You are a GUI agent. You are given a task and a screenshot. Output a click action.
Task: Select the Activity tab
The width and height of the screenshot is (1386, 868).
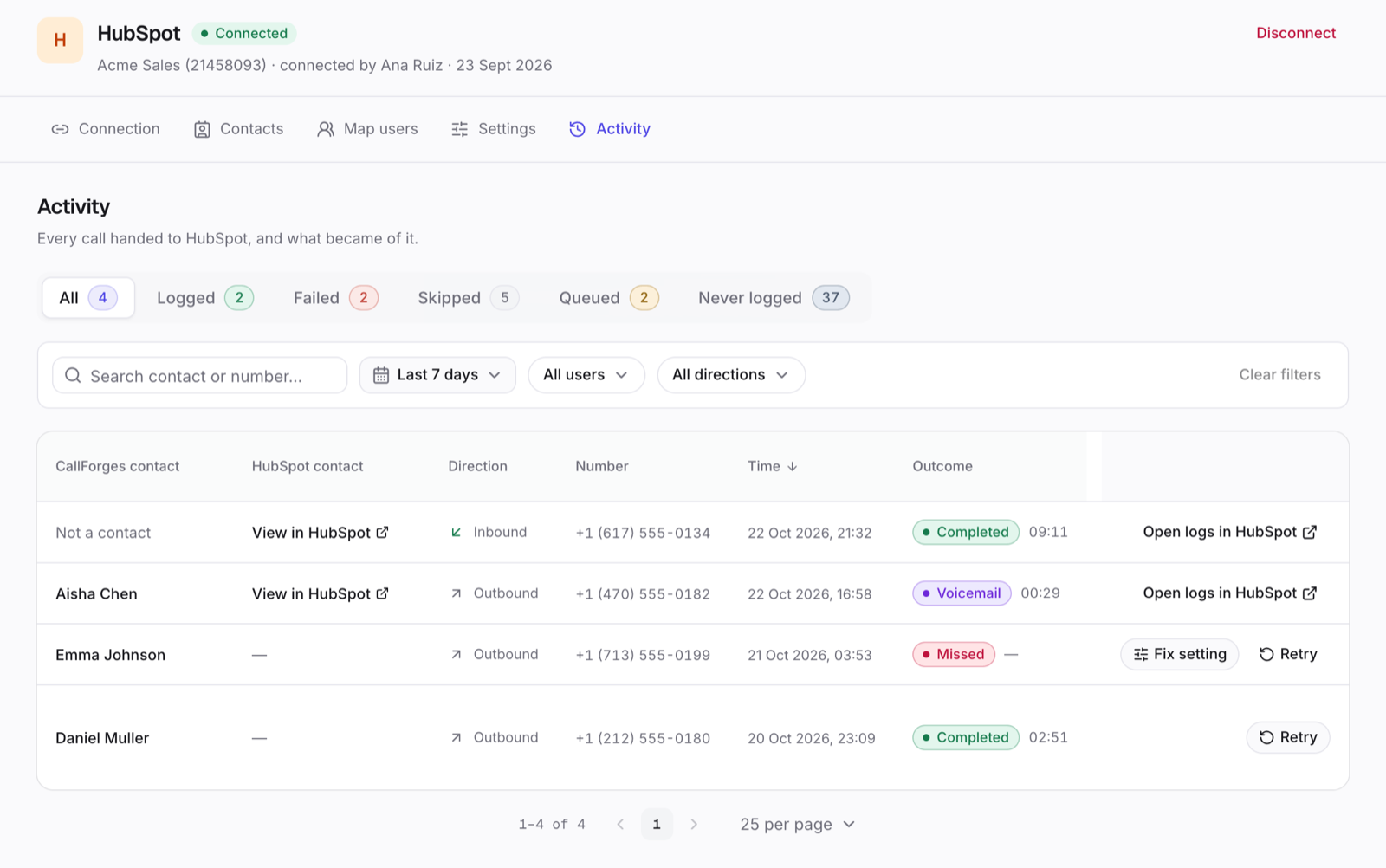(x=610, y=129)
